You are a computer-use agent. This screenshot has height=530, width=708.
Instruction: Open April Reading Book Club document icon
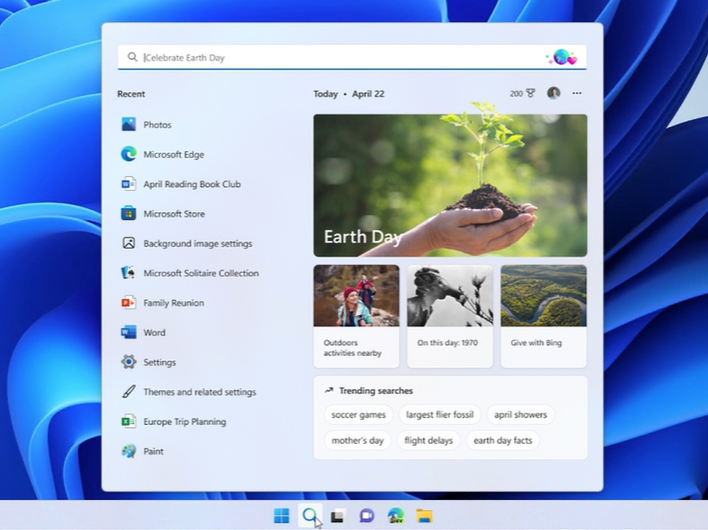(x=129, y=184)
